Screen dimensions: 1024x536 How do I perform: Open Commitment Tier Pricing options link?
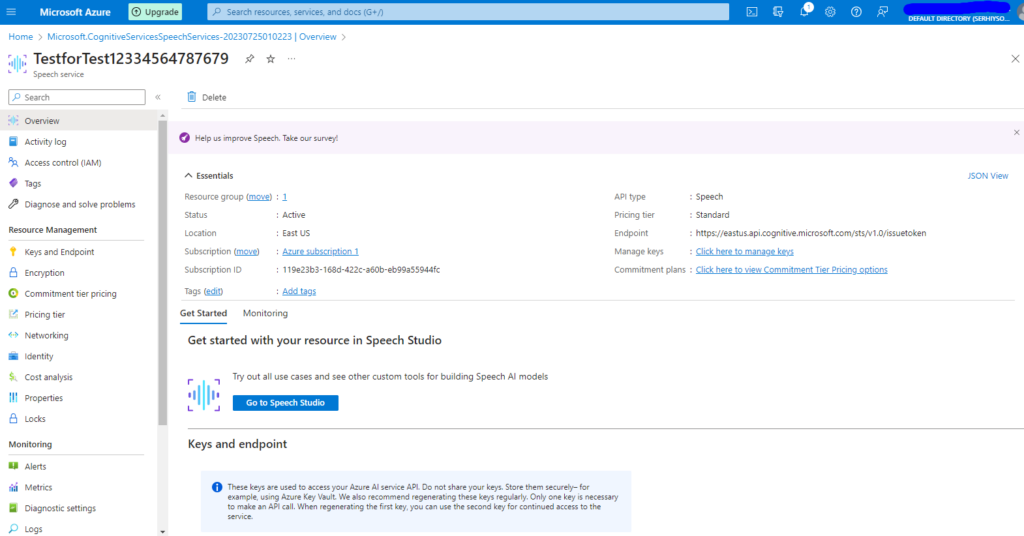792,270
